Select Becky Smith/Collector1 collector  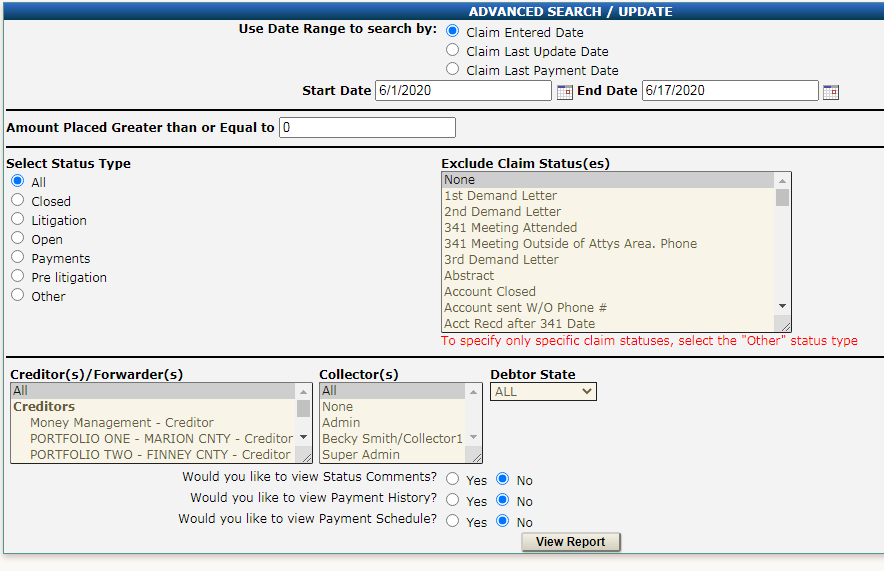[x=393, y=439]
